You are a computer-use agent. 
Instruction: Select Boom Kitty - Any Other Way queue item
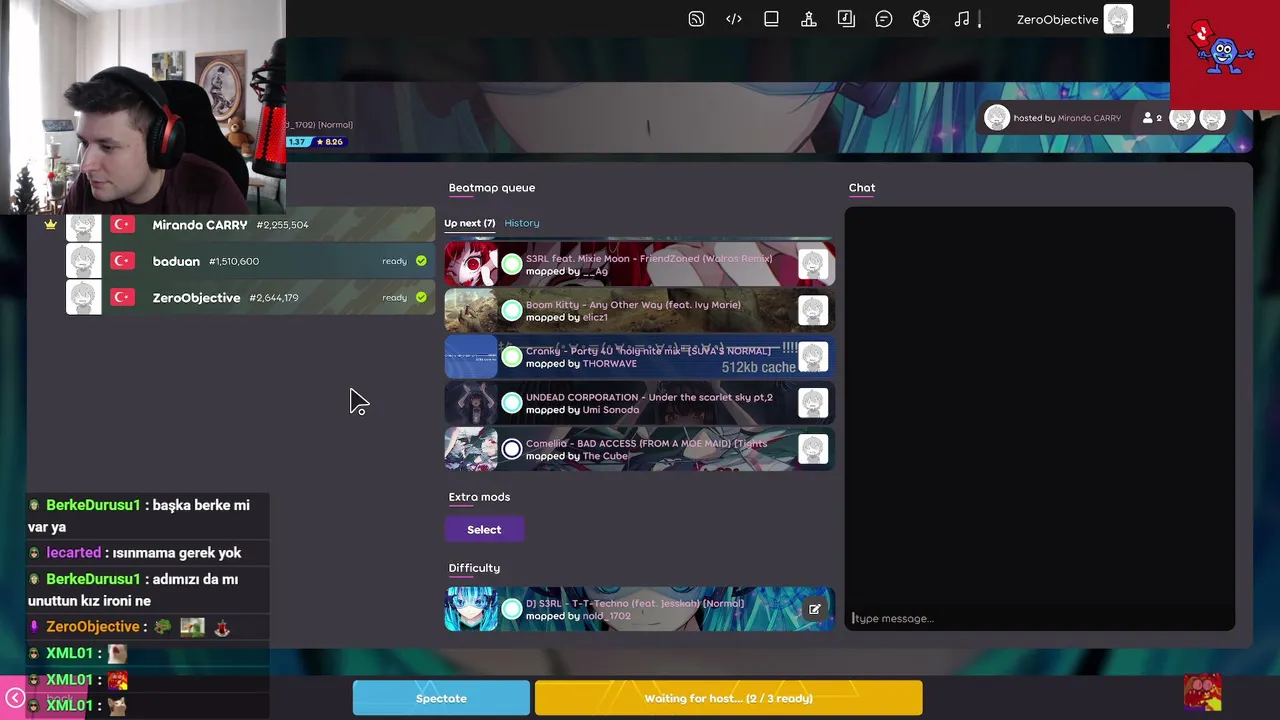coord(639,311)
